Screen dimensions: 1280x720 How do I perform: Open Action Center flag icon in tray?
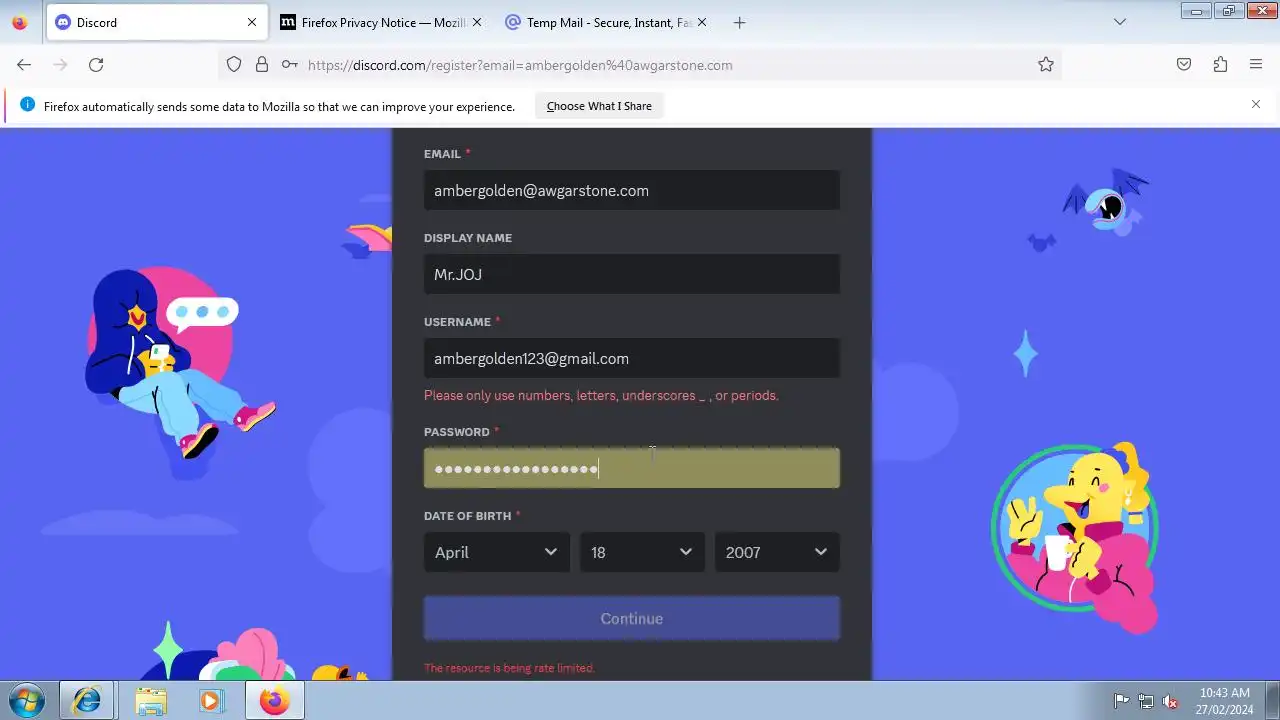[1122, 702]
